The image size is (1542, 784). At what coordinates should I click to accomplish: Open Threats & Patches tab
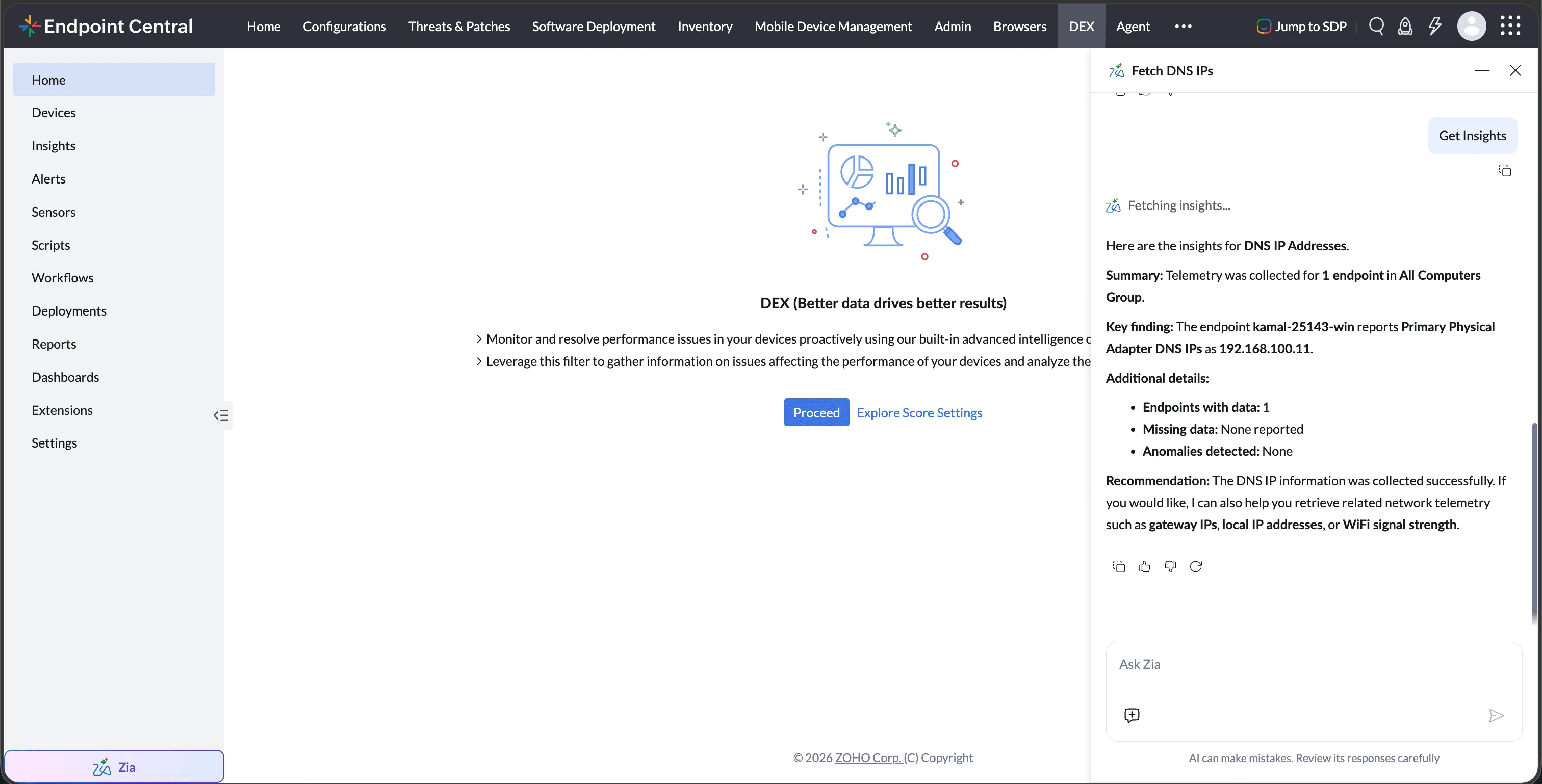click(x=459, y=27)
